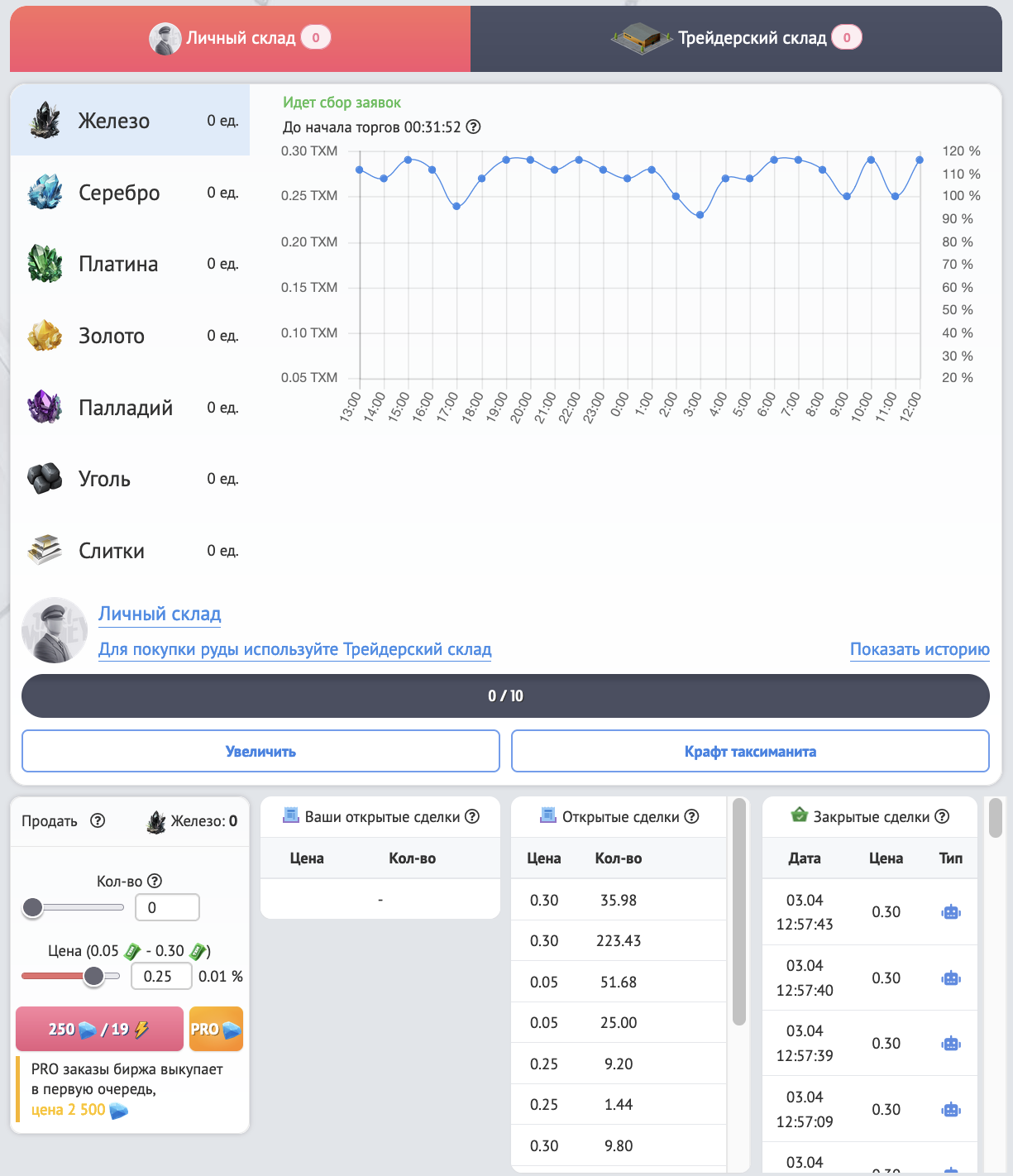
Task: Click help icon beside Закрытые сделки header
Action: [x=942, y=817]
